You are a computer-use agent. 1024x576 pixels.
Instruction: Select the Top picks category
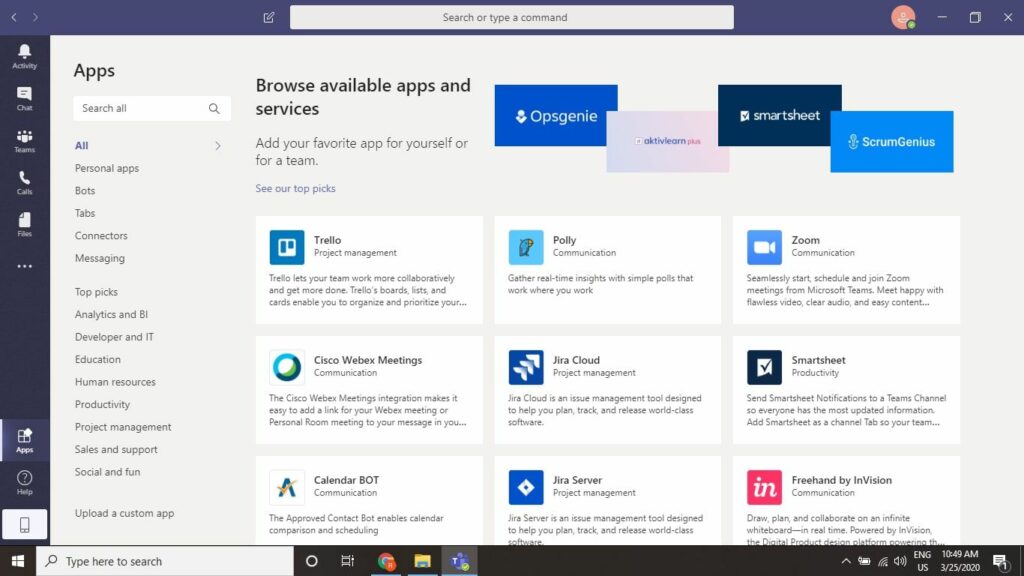point(96,292)
